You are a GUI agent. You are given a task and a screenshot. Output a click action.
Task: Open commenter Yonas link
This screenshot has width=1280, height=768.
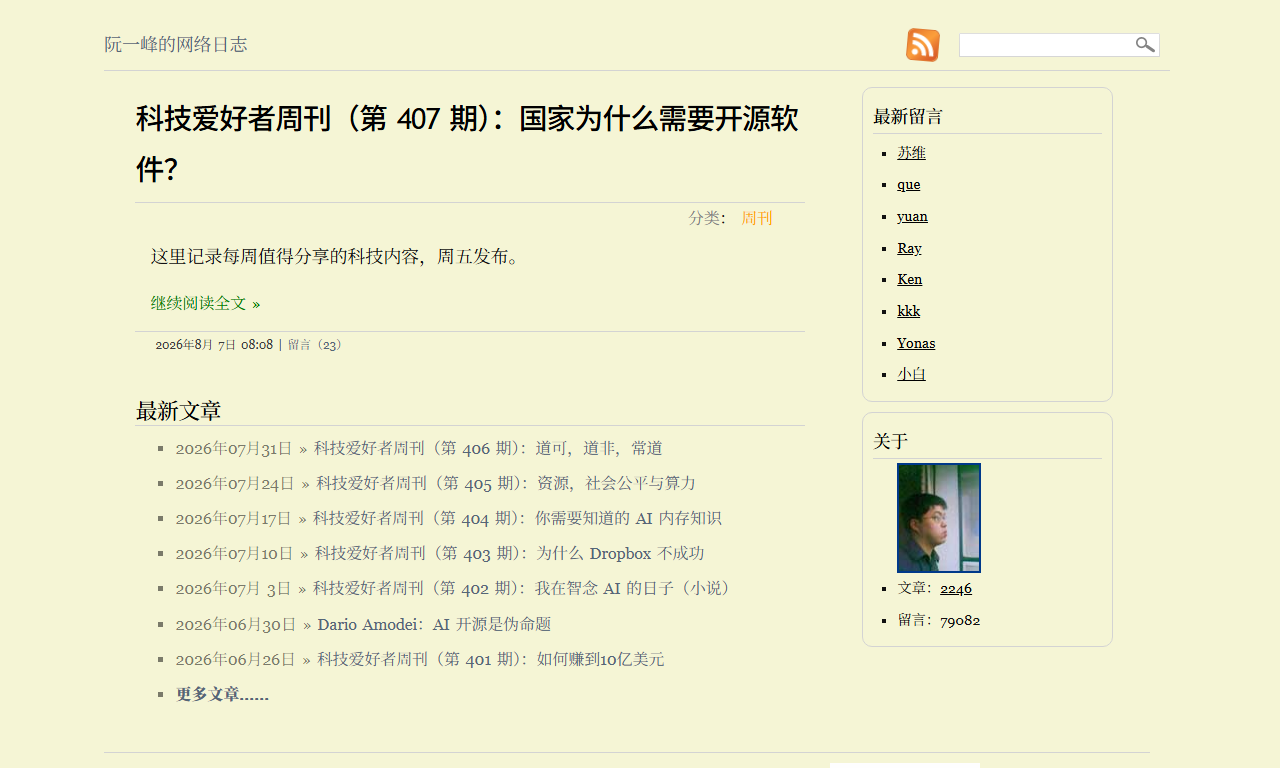click(916, 343)
